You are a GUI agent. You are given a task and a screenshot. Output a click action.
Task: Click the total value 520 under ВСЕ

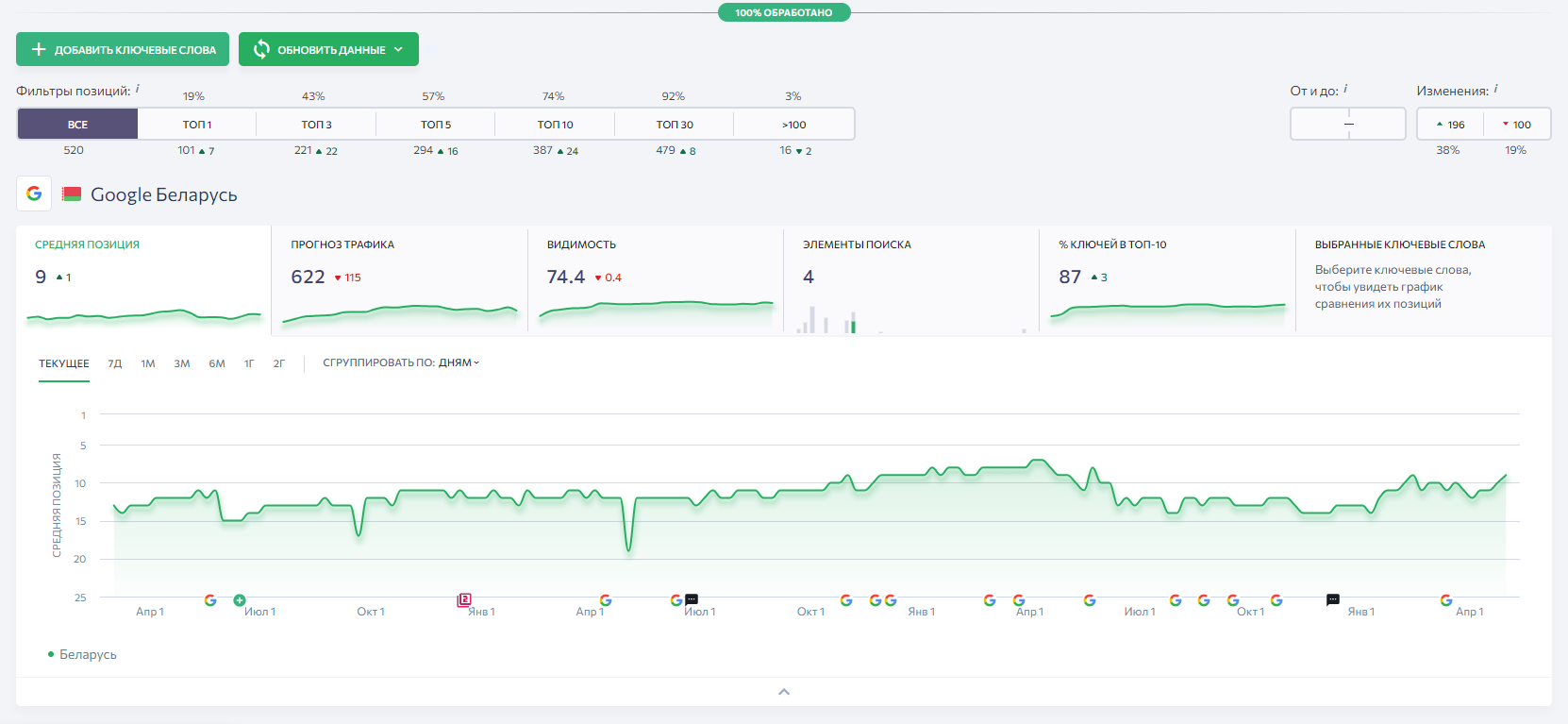click(x=74, y=150)
